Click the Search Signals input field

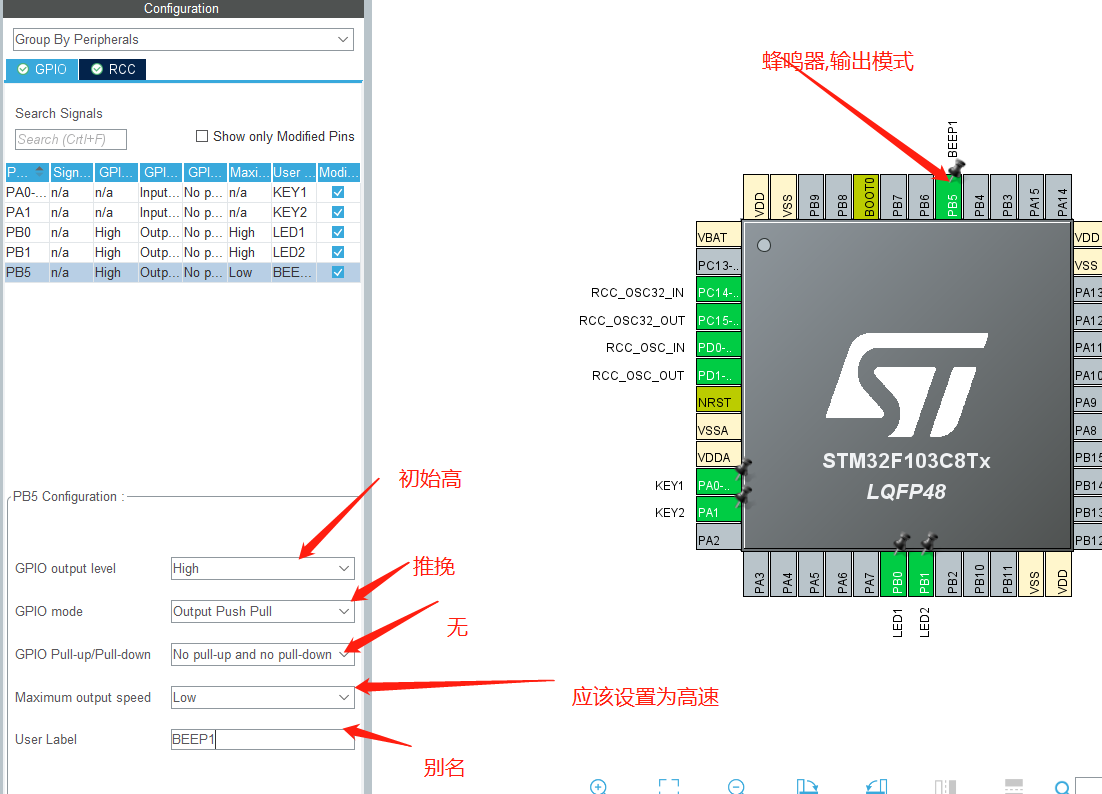click(x=71, y=139)
